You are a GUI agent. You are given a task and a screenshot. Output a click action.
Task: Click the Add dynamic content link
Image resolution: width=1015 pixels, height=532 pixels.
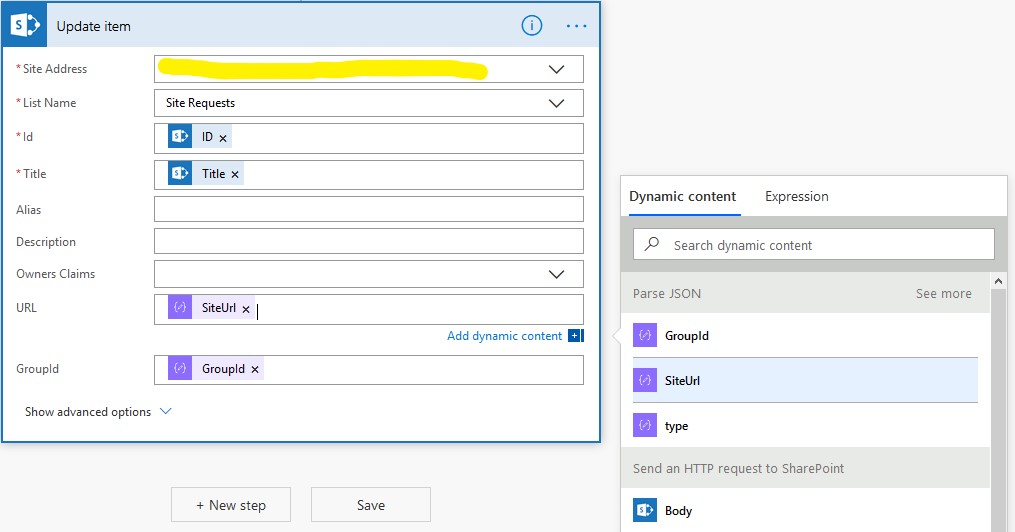[x=504, y=336]
